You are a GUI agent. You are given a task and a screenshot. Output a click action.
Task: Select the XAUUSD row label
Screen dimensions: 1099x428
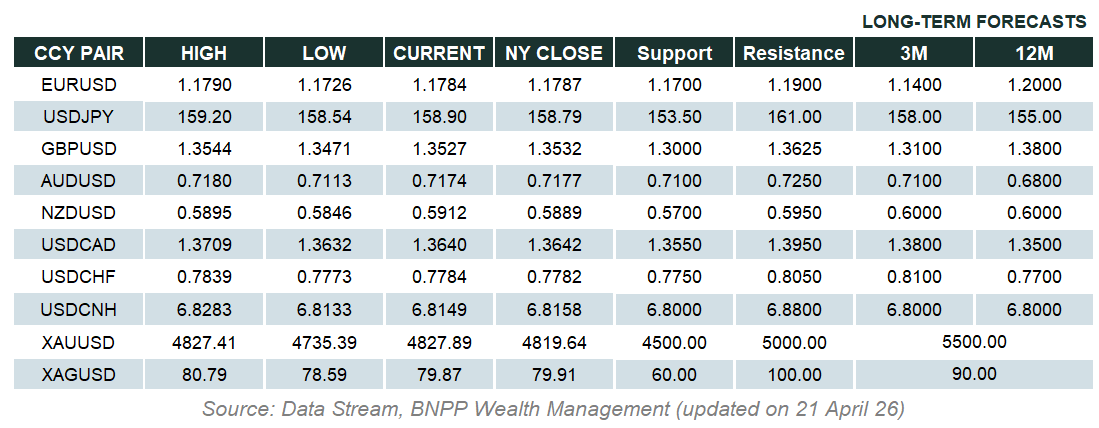coord(78,342)
